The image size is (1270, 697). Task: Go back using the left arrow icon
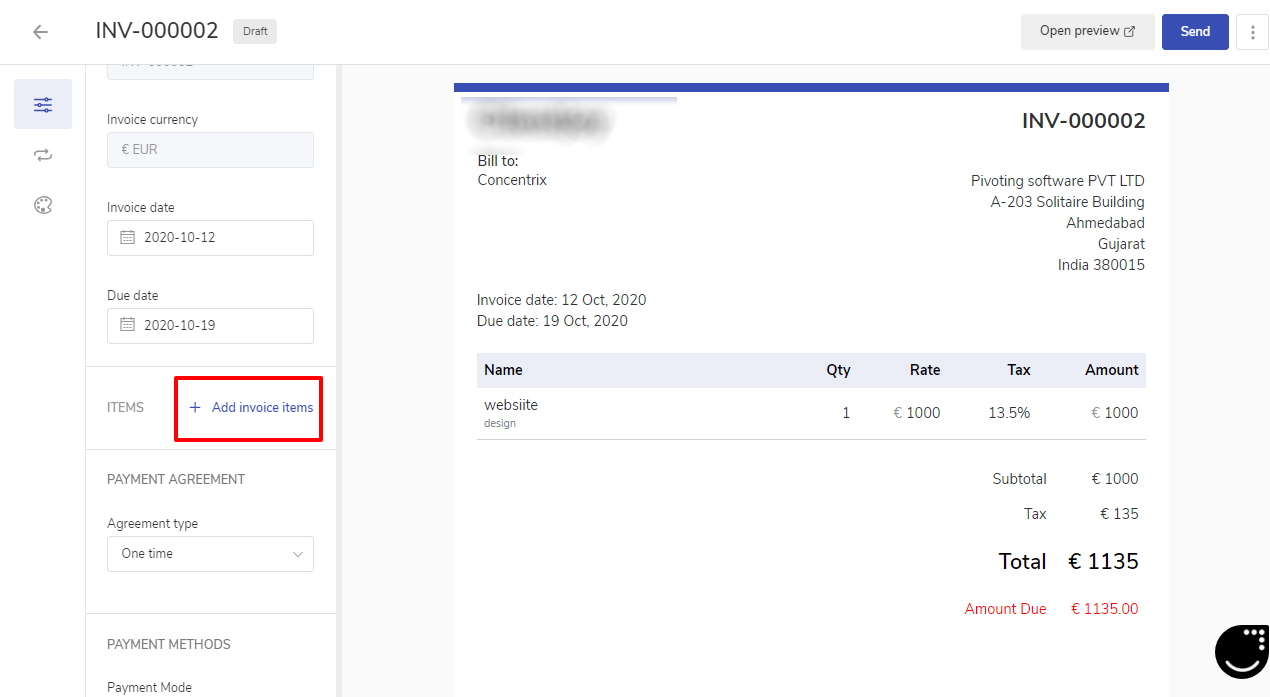[x=40, y=32]
